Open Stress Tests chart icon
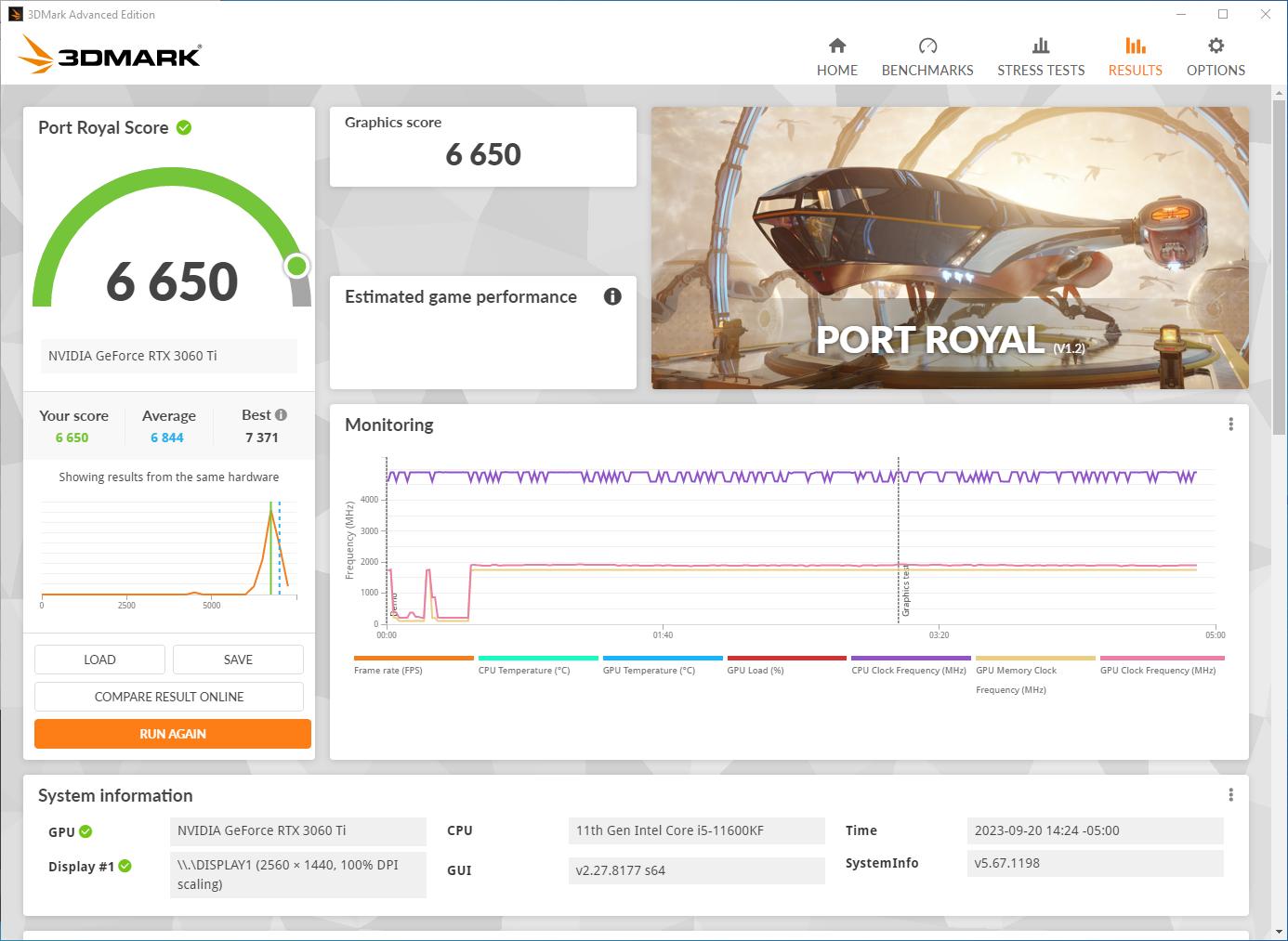Screen dimensions: 1288x941 coord(1040,46)
